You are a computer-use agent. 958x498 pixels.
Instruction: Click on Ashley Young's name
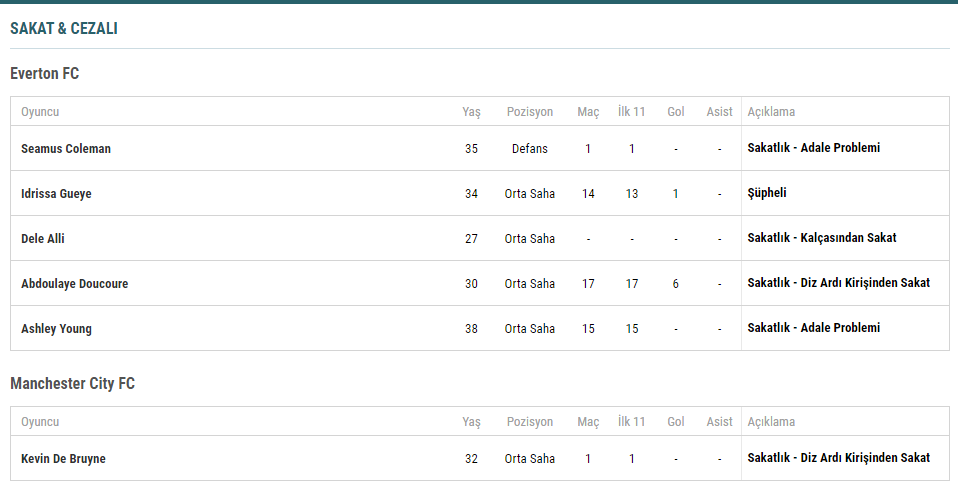pyautogui.click(x=56, y=328)
